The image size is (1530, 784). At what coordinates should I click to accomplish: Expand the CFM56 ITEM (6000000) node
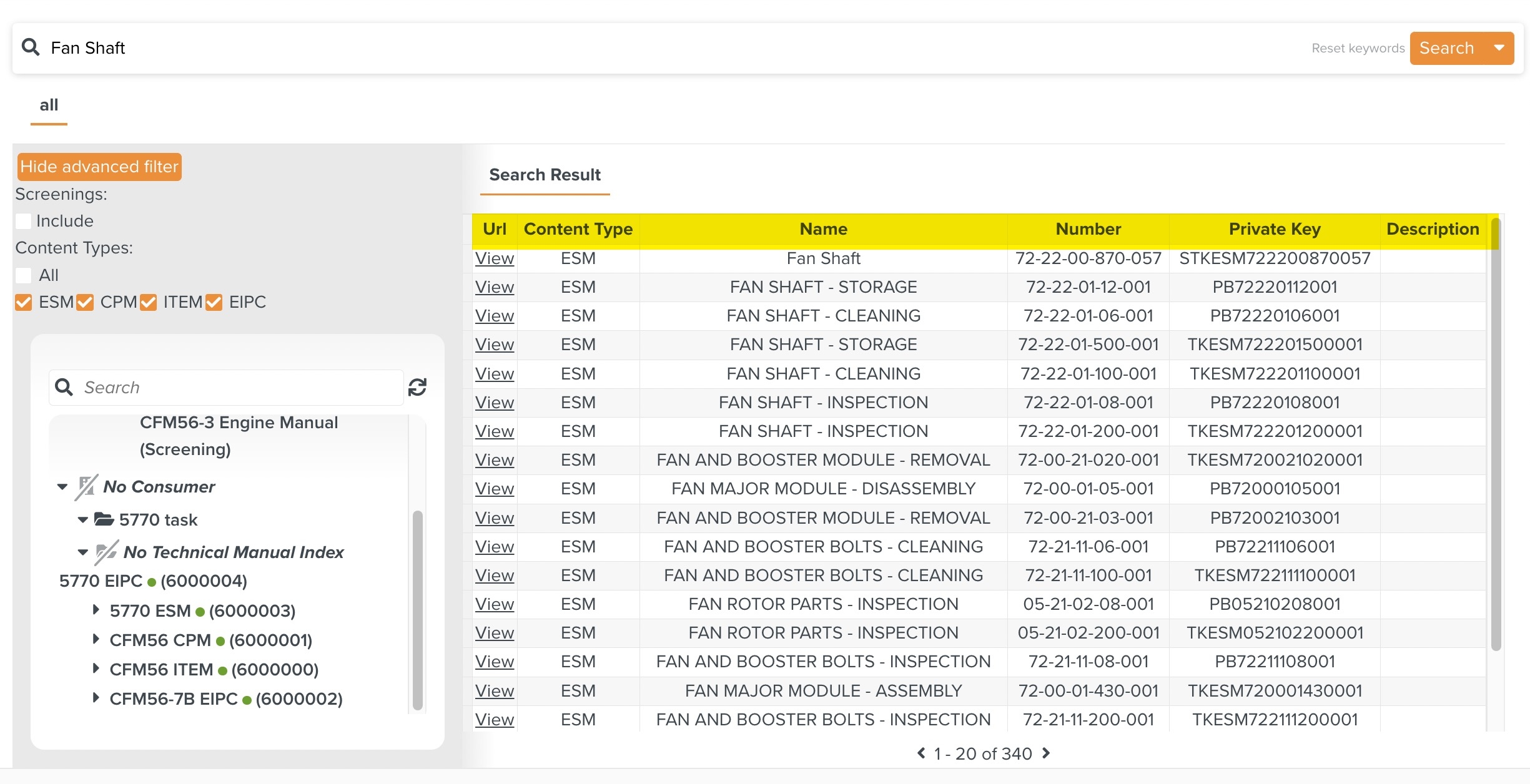point(96,669)
